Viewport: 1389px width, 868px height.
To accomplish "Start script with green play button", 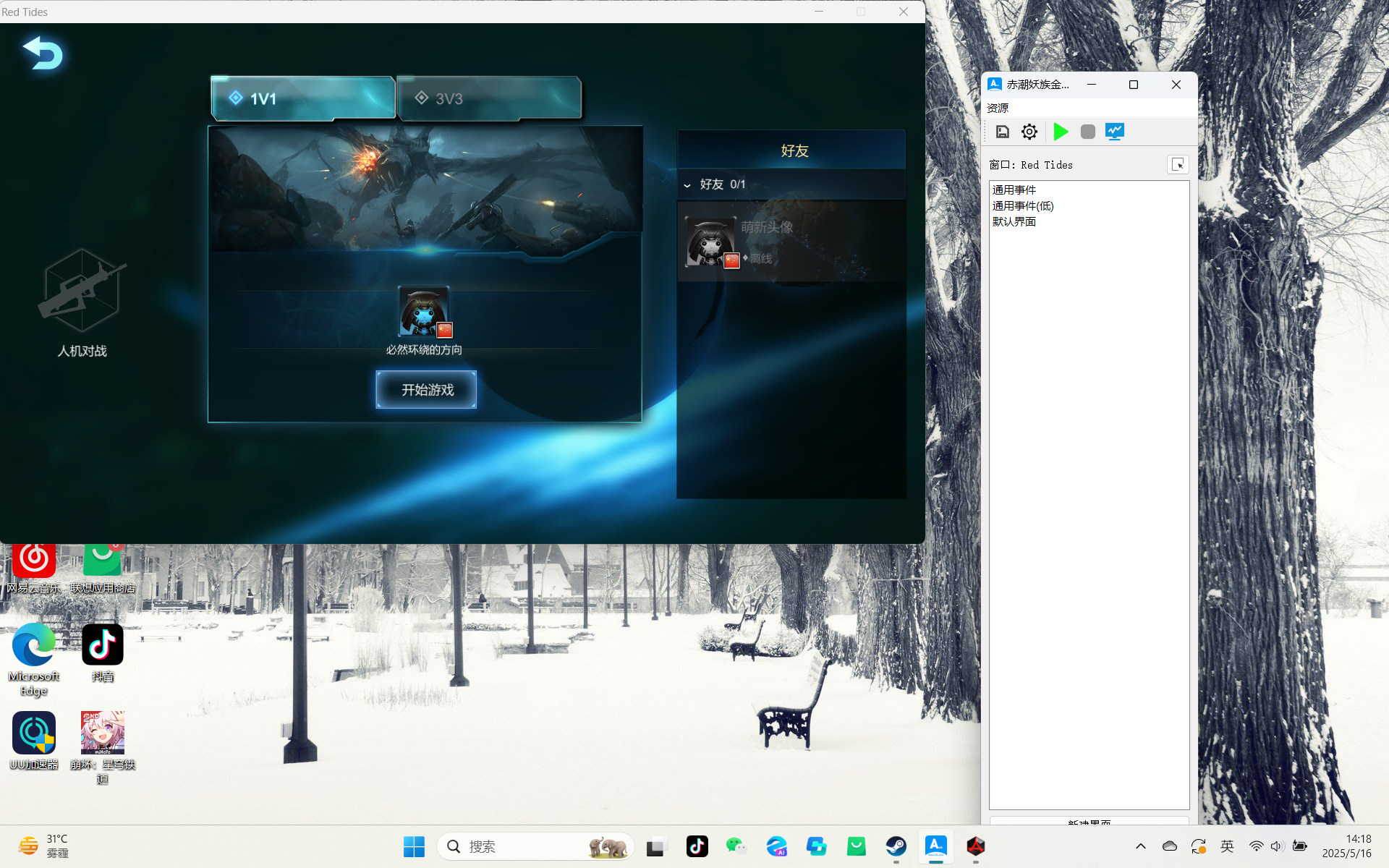I will point(1061,132).
